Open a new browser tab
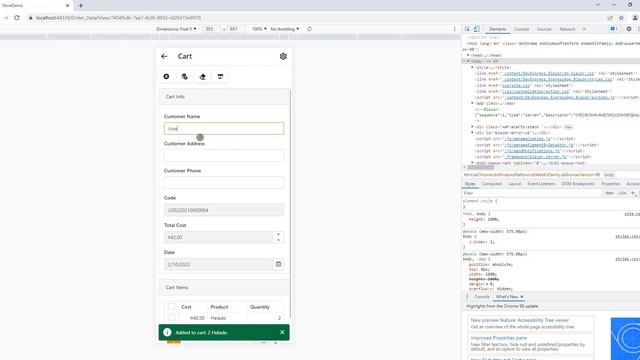 (80, 5)
